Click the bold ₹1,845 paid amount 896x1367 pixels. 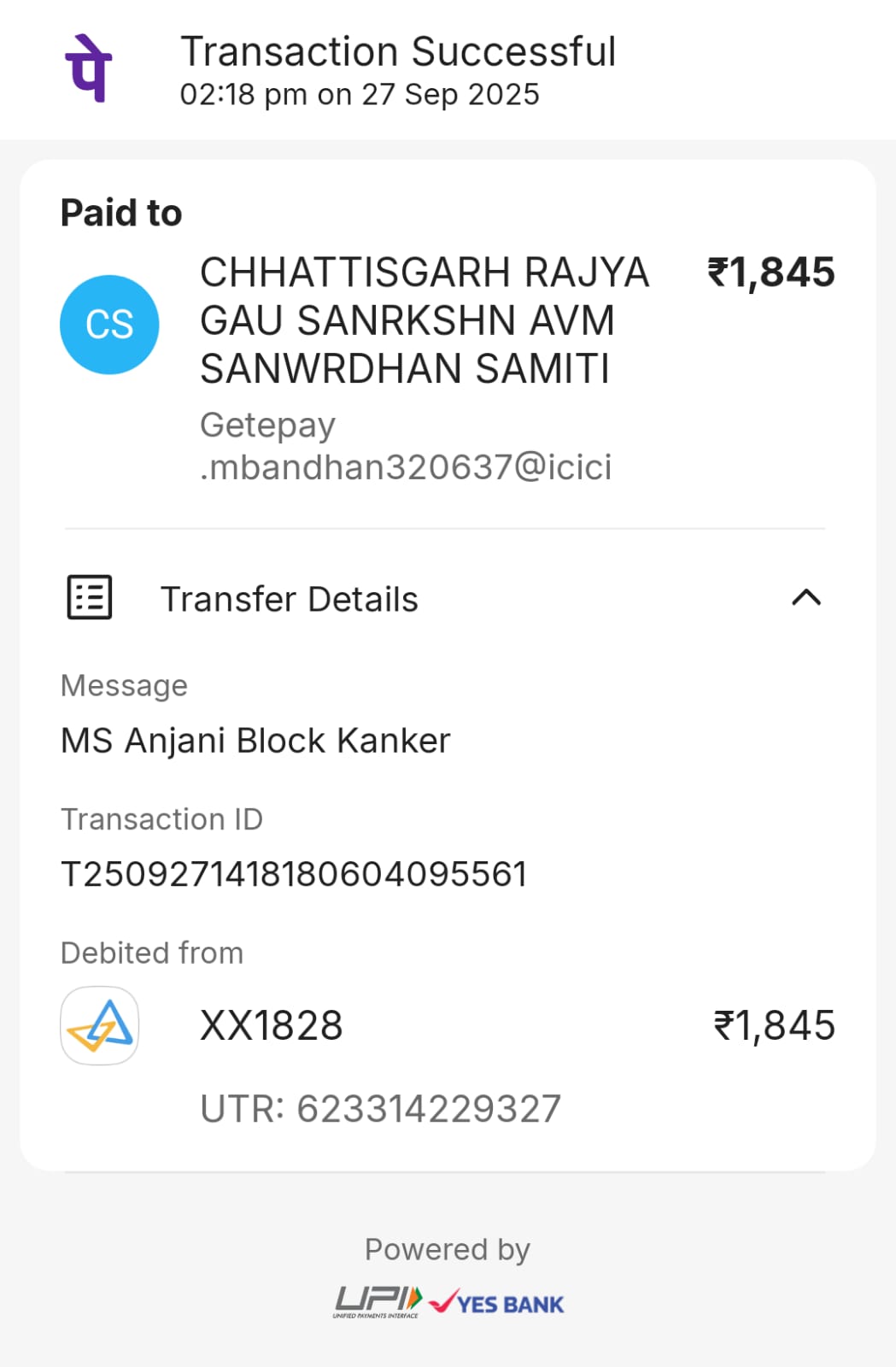coord(771,273)
